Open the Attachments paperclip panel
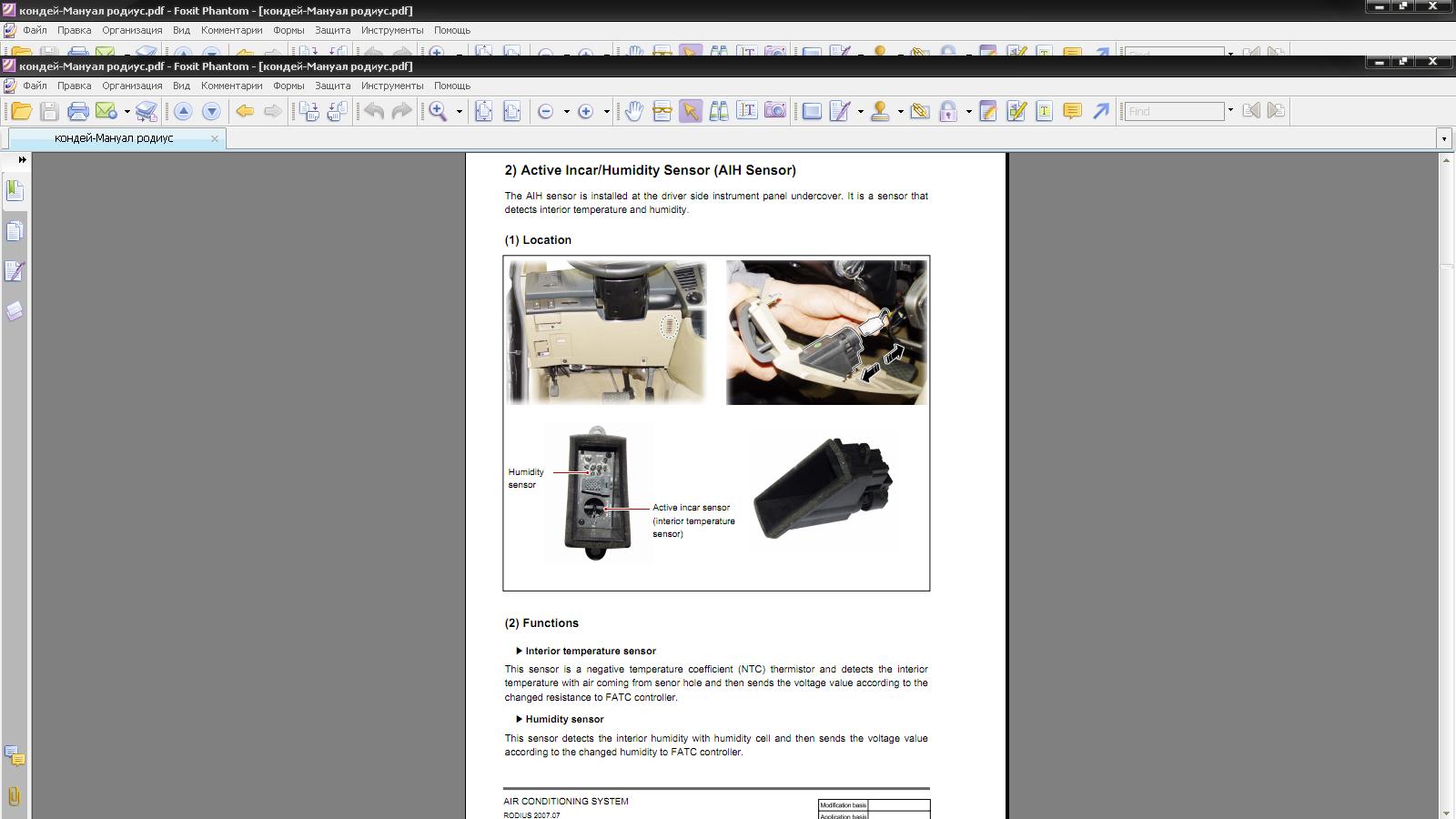This screenshot has height=819, width=1456. [x=15, y=796]
